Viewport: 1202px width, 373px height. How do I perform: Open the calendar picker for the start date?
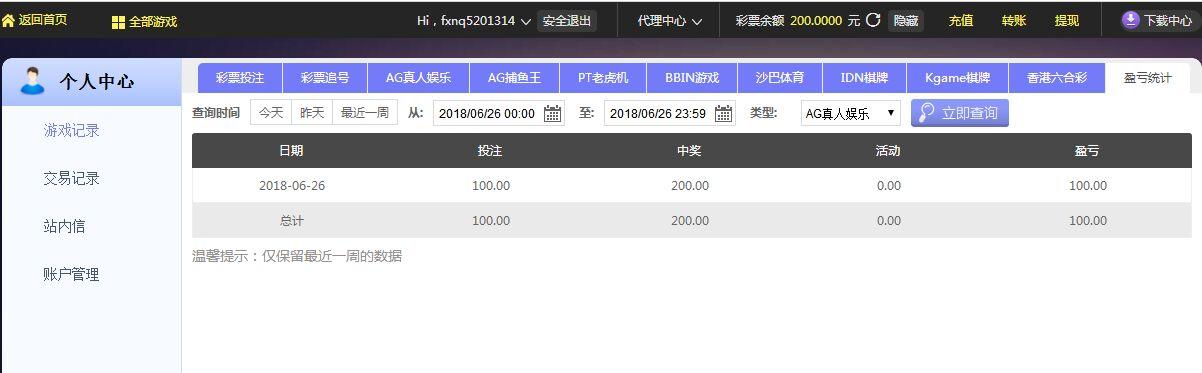[x=553, y=114]
